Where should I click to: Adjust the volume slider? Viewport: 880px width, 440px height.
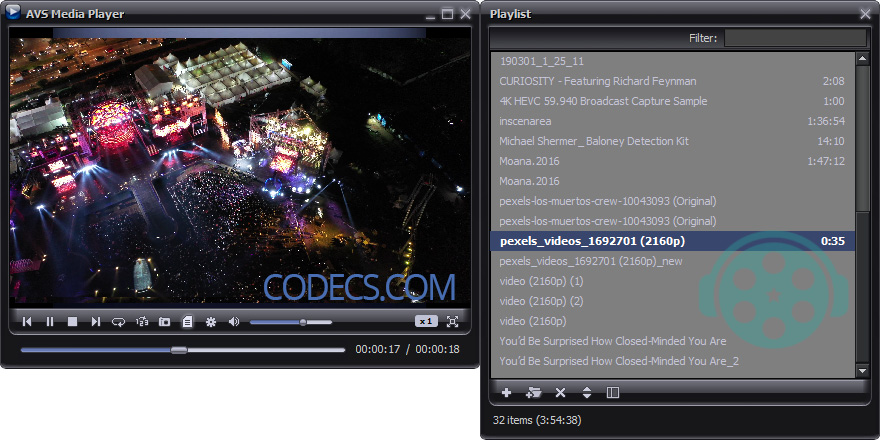click(x=291, y=322)
